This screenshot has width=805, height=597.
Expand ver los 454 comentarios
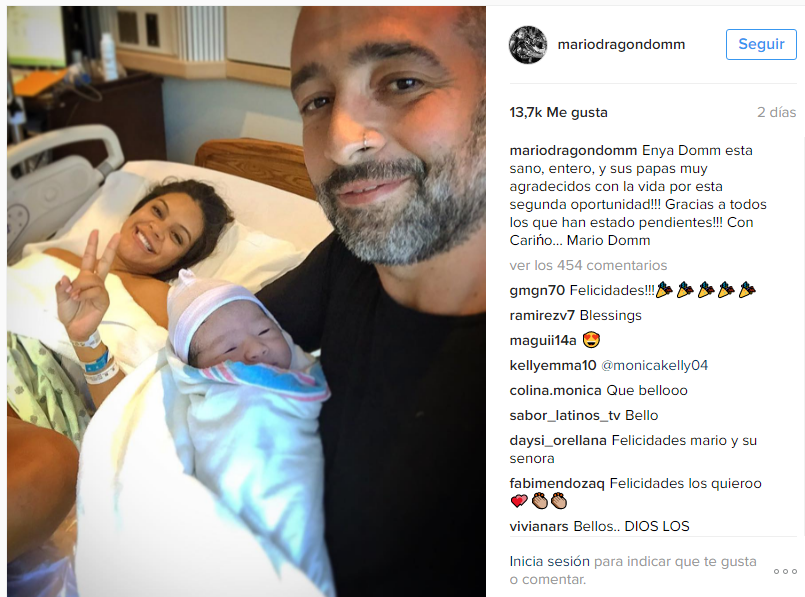[x=588, y=265]
